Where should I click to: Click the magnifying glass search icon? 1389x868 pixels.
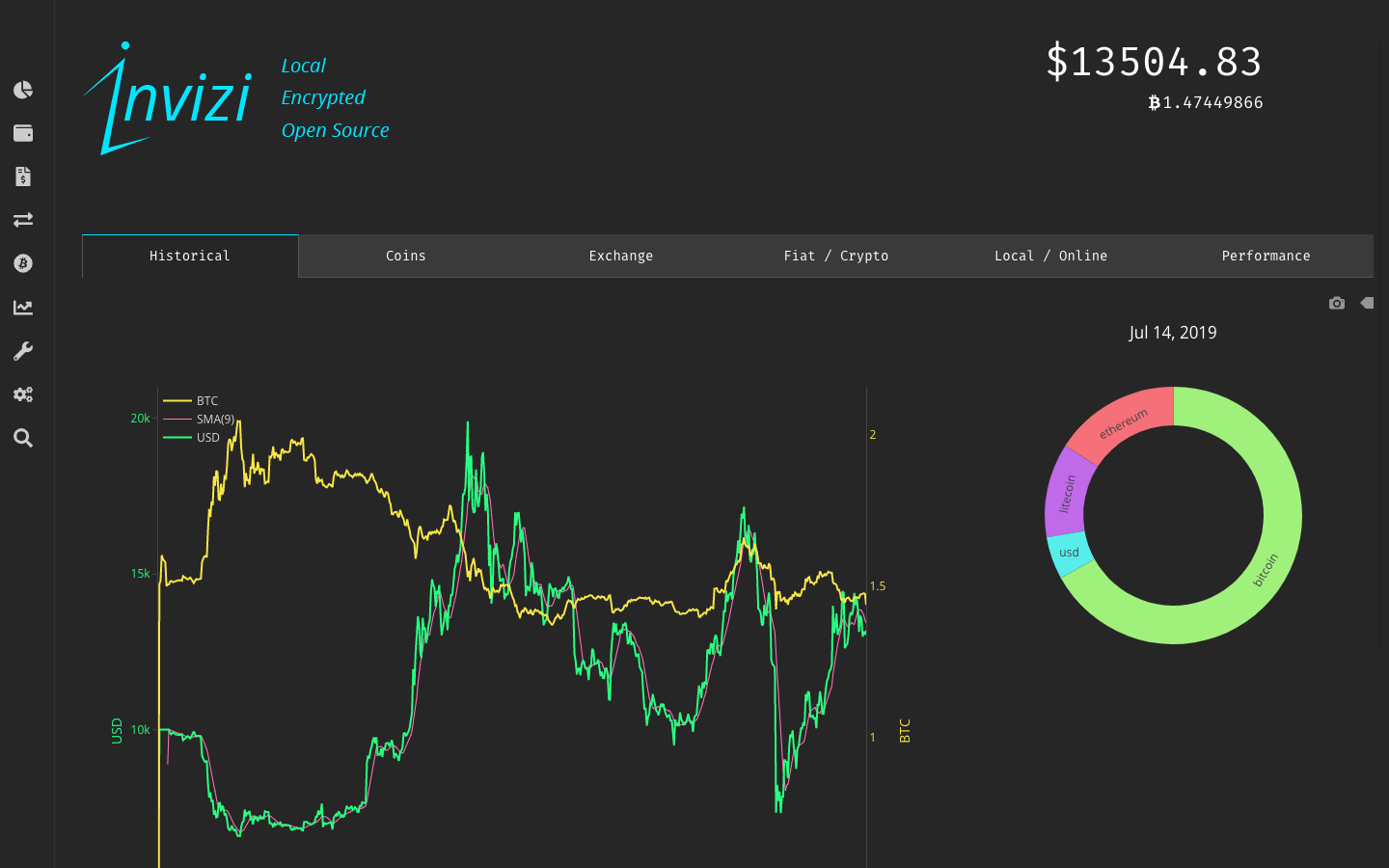[23, 438]
